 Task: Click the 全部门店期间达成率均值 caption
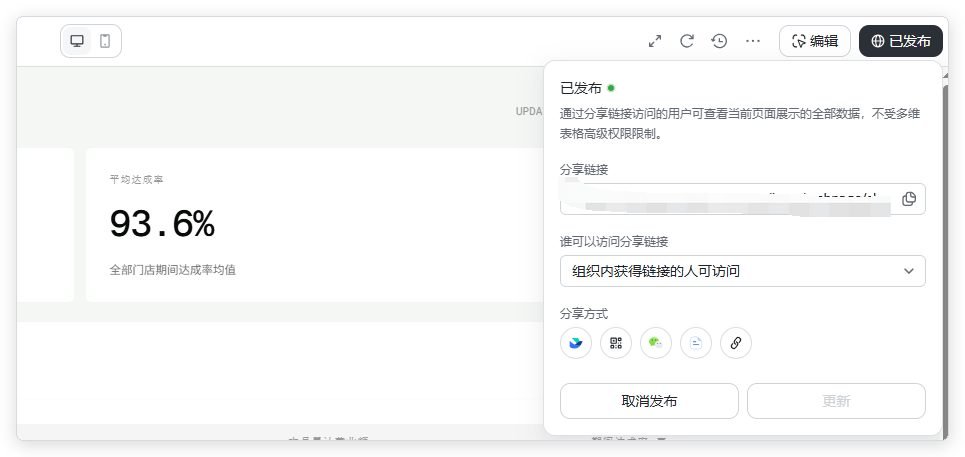(x=173, y=269)
